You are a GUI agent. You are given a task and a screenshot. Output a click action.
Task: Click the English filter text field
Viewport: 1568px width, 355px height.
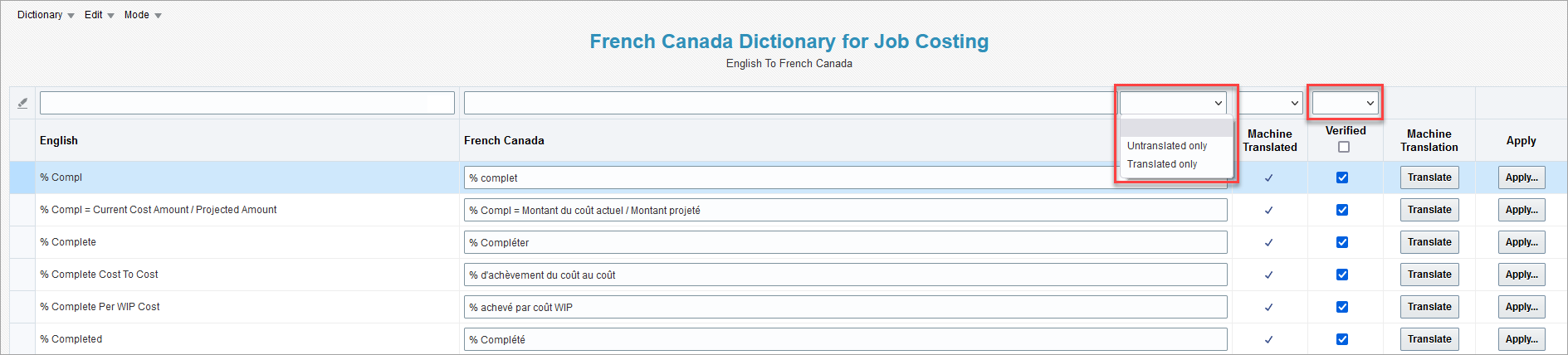pyautogui.click(x=247, y=103)
